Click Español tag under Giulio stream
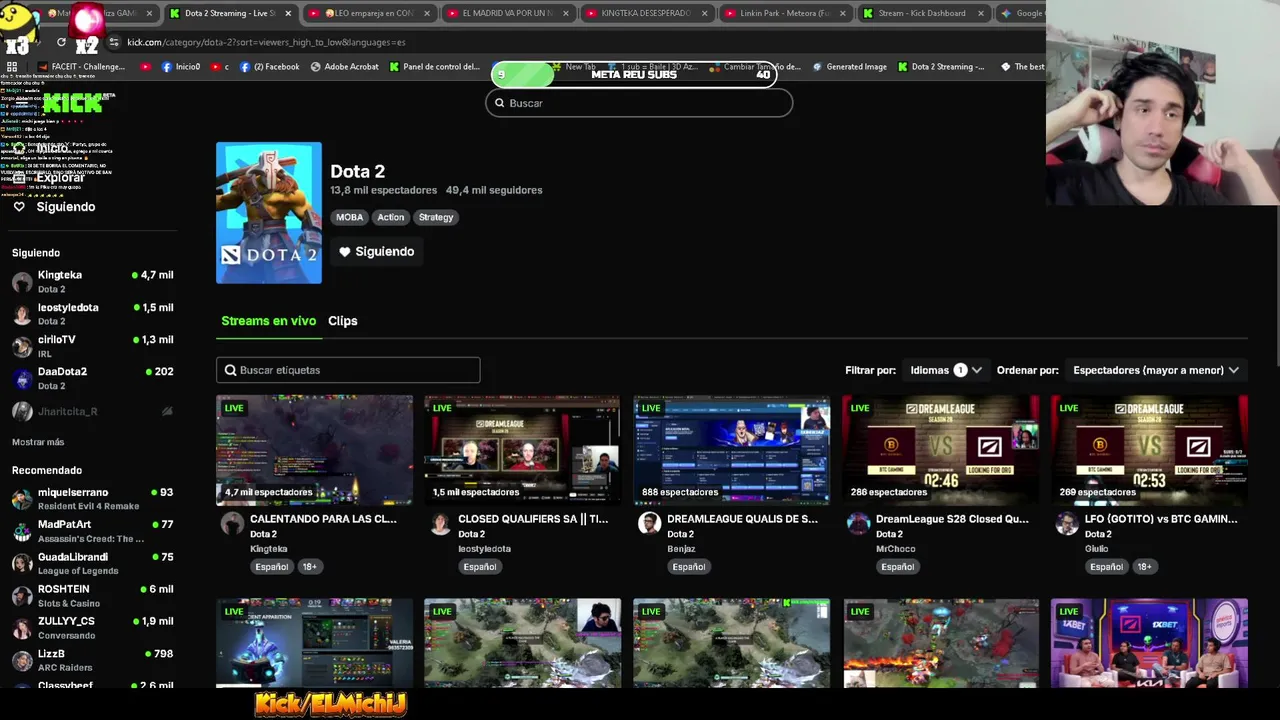The image size is (1280, 720). tap(1106, 567)
